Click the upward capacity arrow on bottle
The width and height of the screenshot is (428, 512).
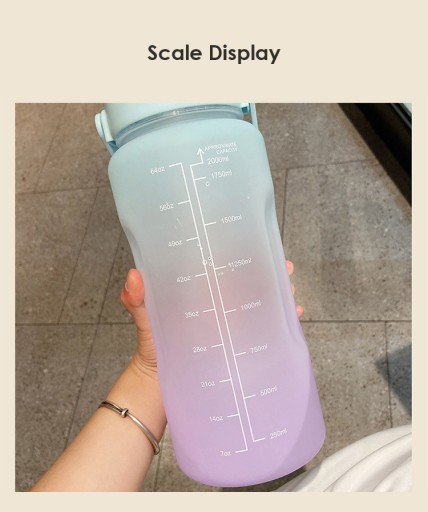[x=200, y=155]
